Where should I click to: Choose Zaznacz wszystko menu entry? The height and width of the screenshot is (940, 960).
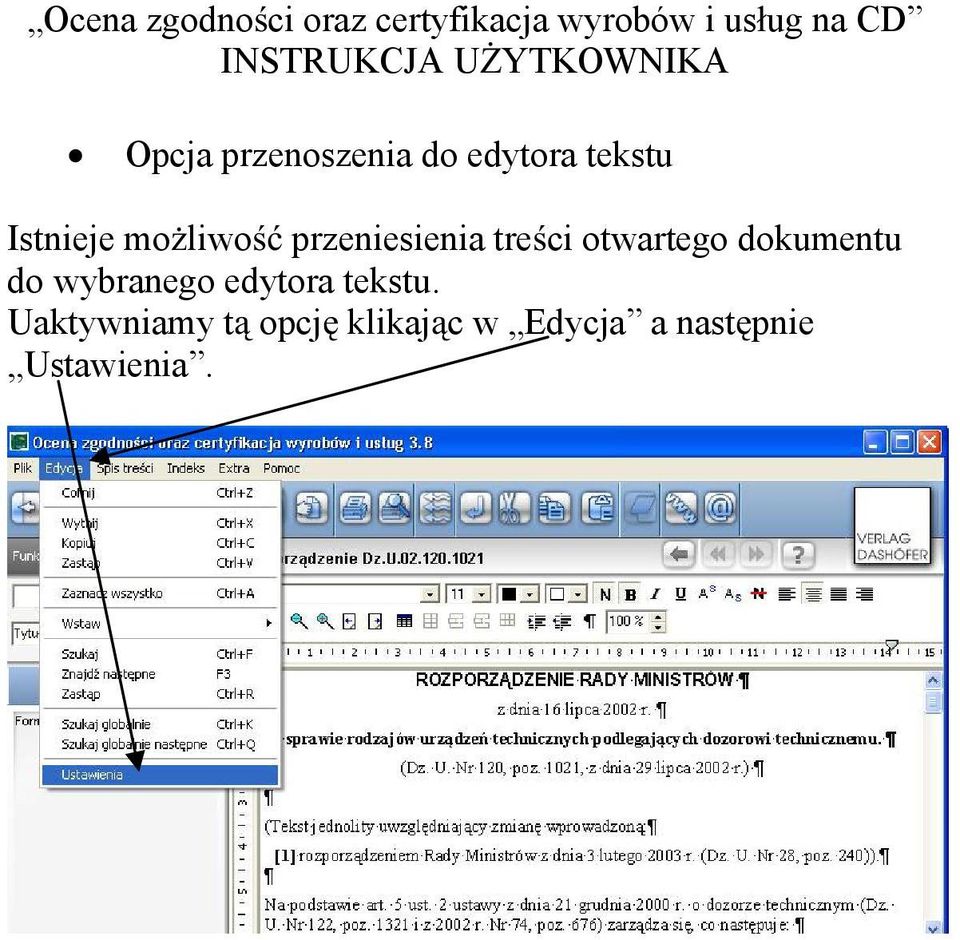[x=160, y=593]
